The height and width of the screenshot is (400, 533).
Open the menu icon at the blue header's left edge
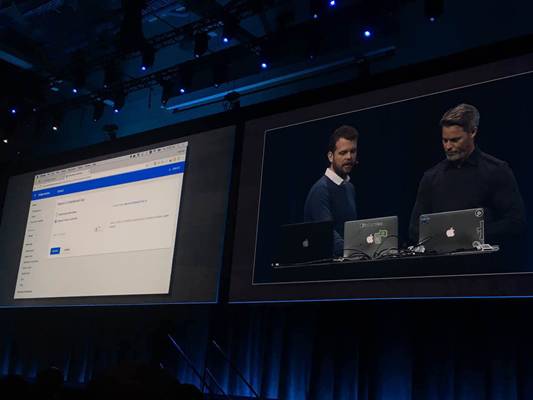35,195
